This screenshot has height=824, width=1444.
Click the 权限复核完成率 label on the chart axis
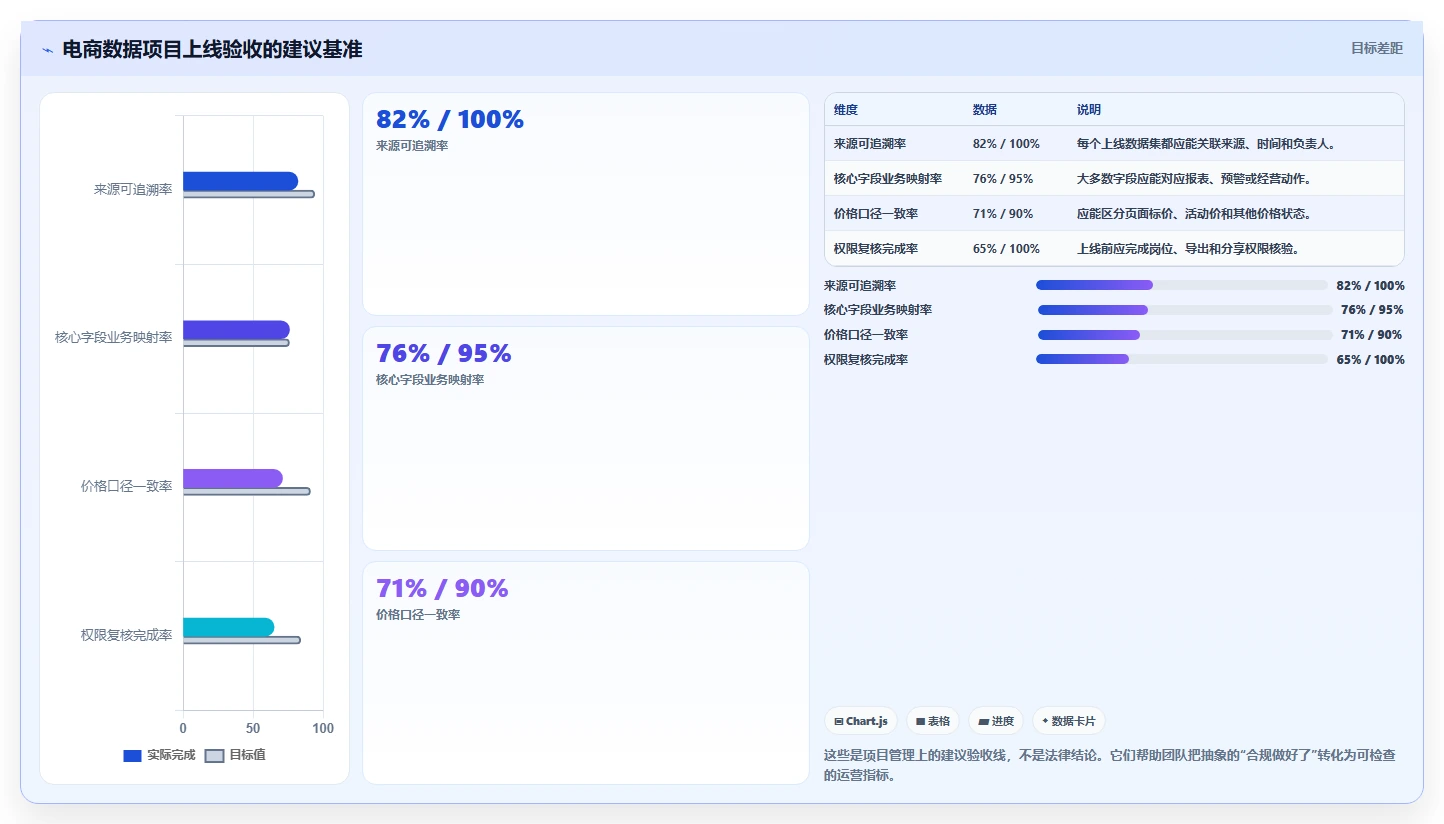(x=126, y=635)
